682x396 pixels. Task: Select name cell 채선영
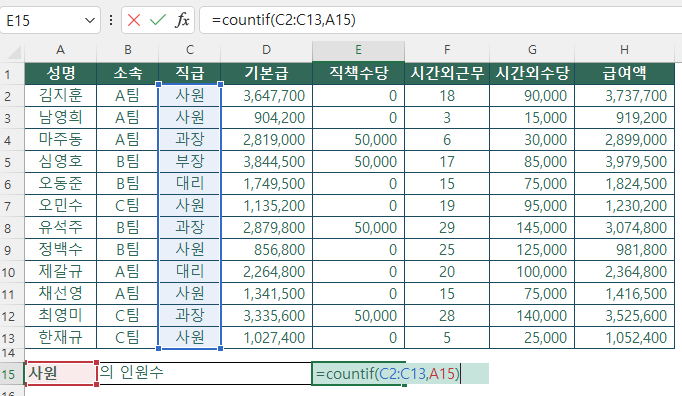point(60,294)
